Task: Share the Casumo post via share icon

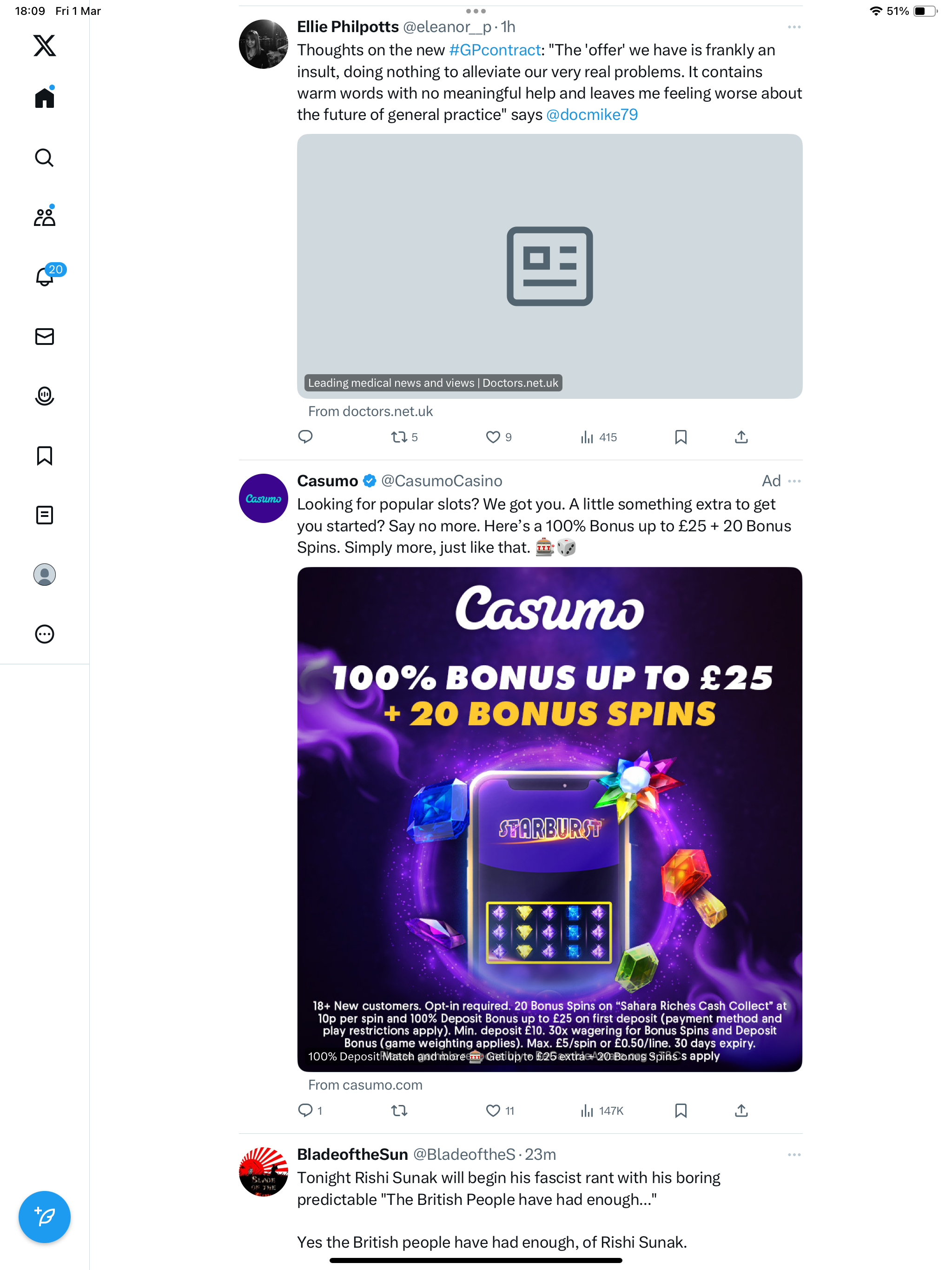Action: point(740,1111)
